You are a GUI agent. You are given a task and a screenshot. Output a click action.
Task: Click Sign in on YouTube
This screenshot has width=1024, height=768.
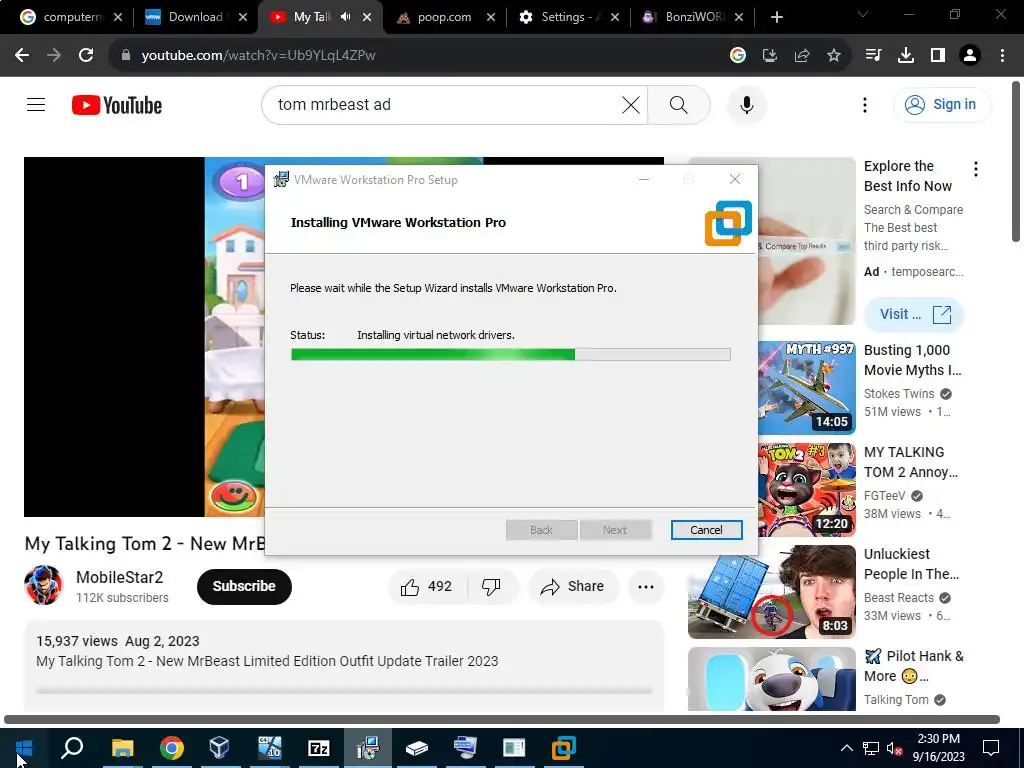tap(942, 104)
